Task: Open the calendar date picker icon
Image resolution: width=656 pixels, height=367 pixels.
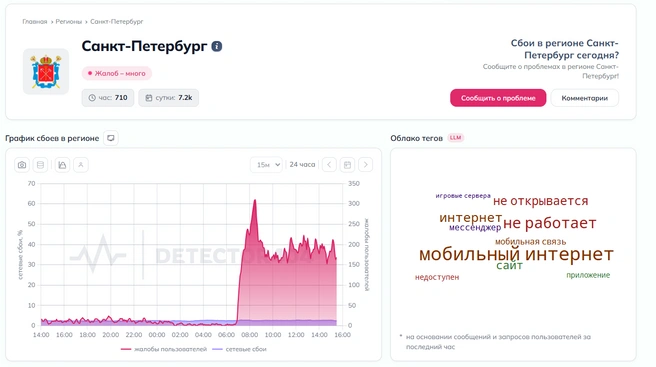Action: pyautogui.click(x=347, y=165)
